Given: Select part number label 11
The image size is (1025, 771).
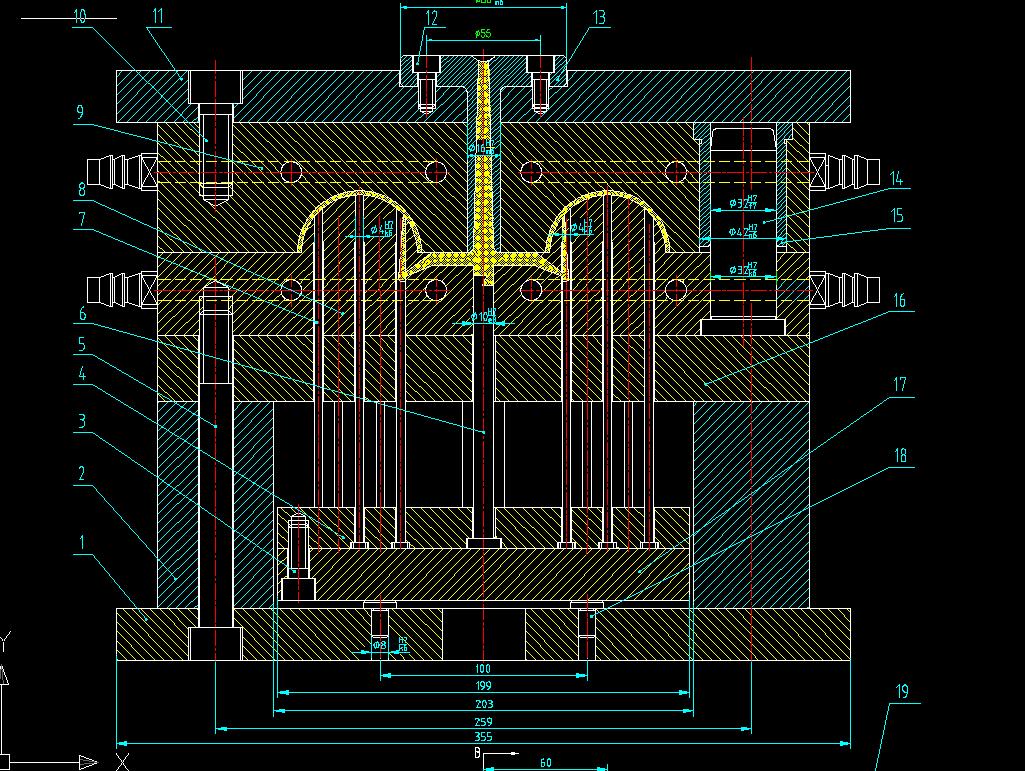Looking at the screenshot, I should (x=158, y=16).
